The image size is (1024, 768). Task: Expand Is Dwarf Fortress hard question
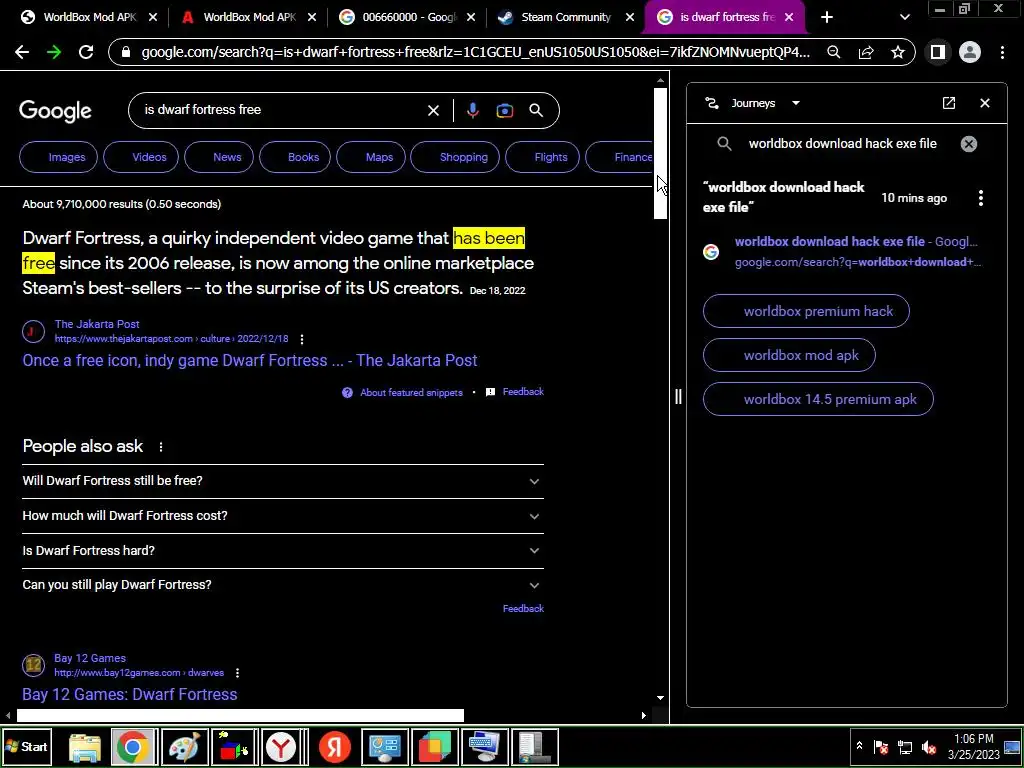point(283,551)
